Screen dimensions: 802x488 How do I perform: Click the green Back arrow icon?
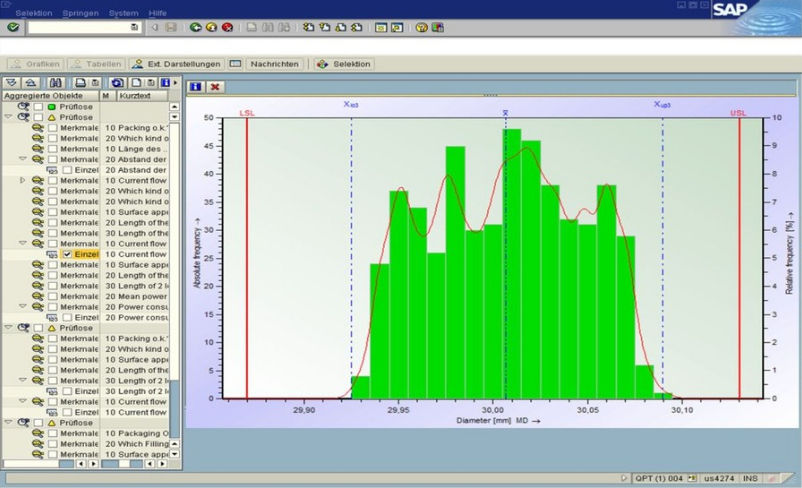[x=196, y=28]
